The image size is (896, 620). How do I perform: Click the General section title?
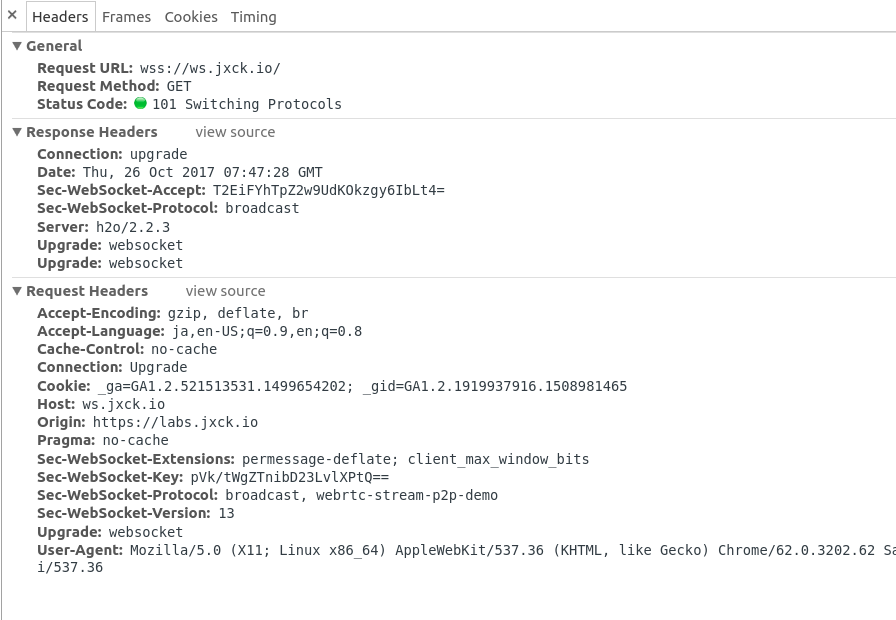(x=54, y=46)
